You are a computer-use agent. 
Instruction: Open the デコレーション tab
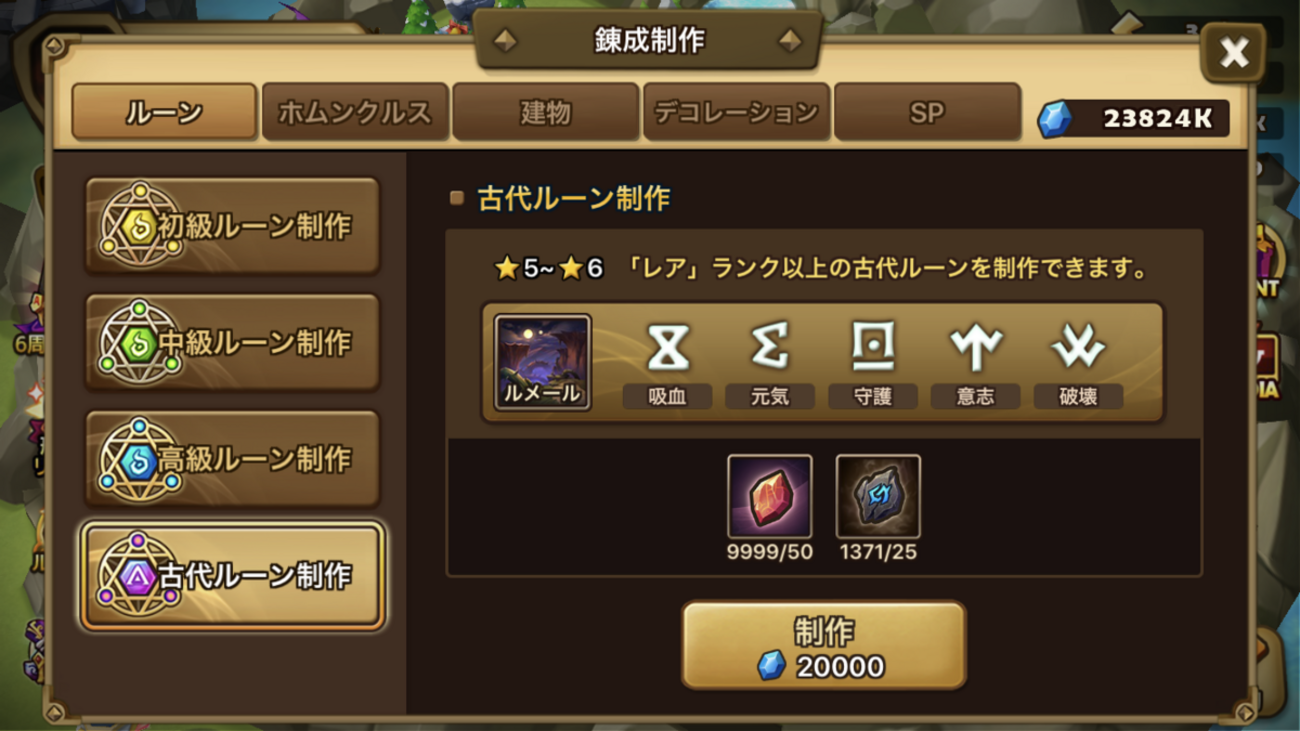click(736, 112)
